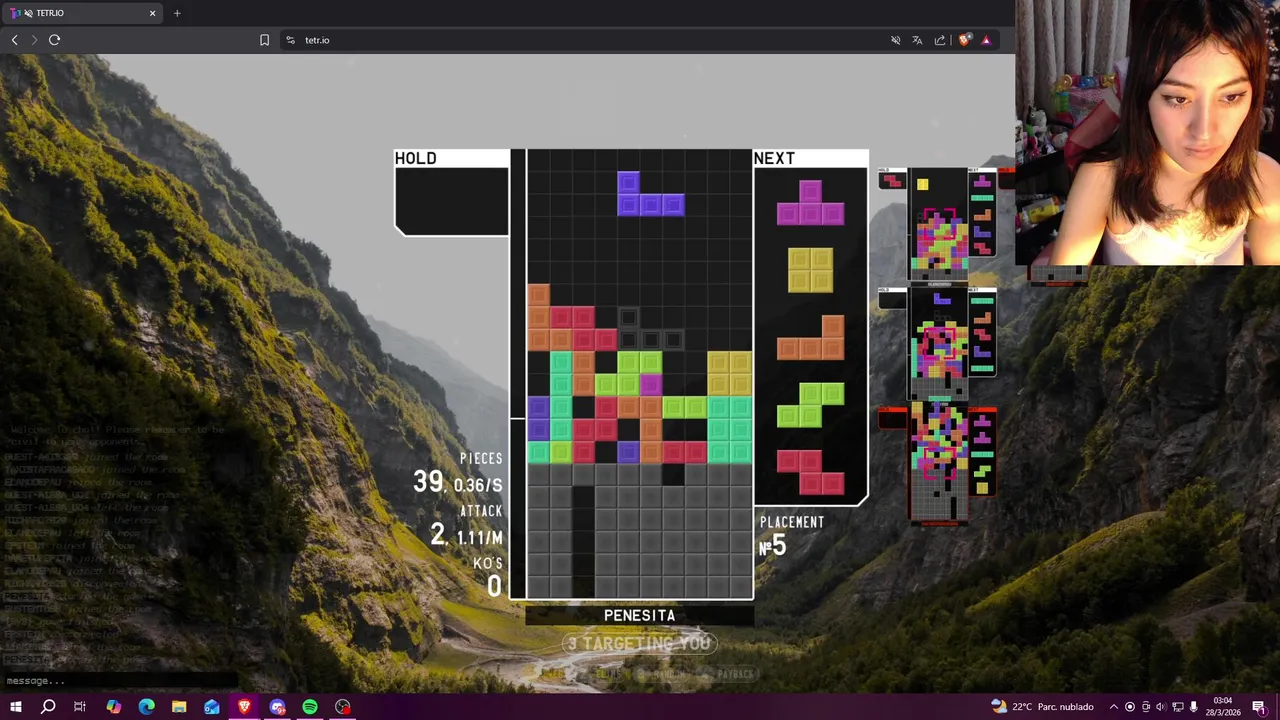Open the Mail app from the taskbar
This screenshot has height=720, width=1280.
[x=212, y=707]
